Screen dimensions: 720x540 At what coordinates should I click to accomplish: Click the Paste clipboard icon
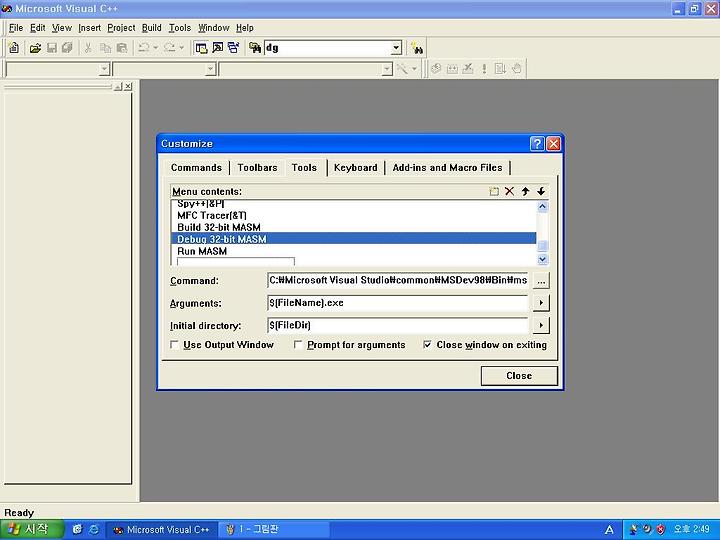point(122,48)
